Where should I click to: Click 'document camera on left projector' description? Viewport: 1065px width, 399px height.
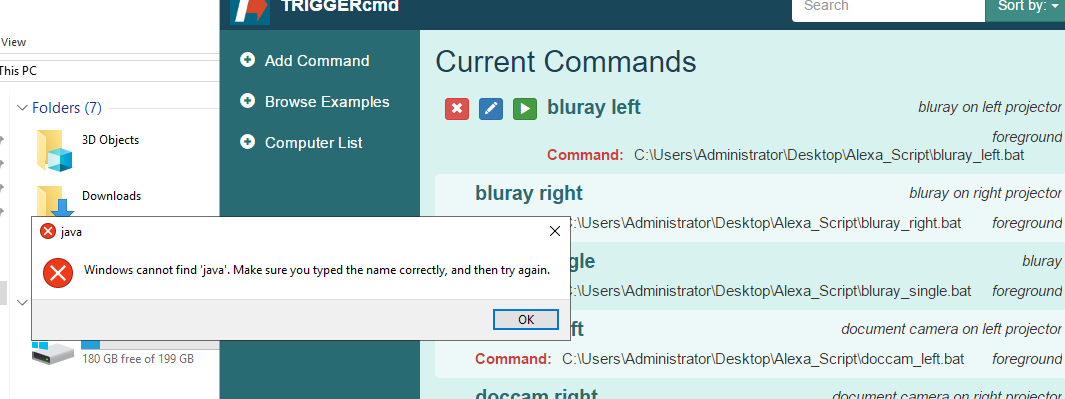tap(952, 329)
